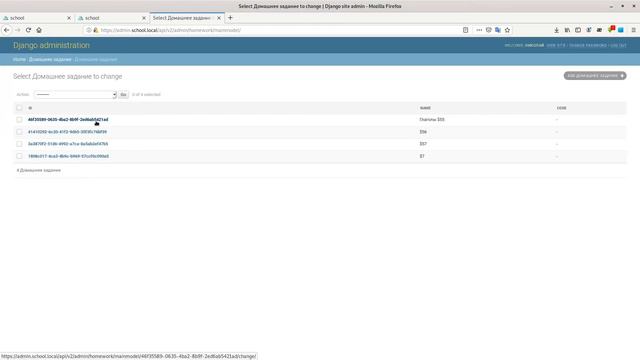Open a new browser tab
Image resolution: width=640 pixels, height=360 pixels.
coord(230,18)
